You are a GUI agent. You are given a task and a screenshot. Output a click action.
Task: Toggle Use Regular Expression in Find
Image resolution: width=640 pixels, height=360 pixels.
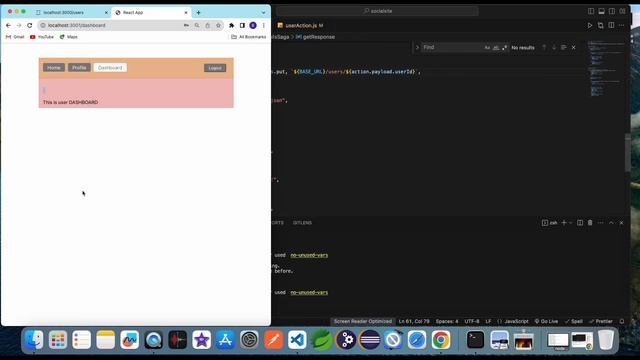pyautogui.click(x=505, y=48)
